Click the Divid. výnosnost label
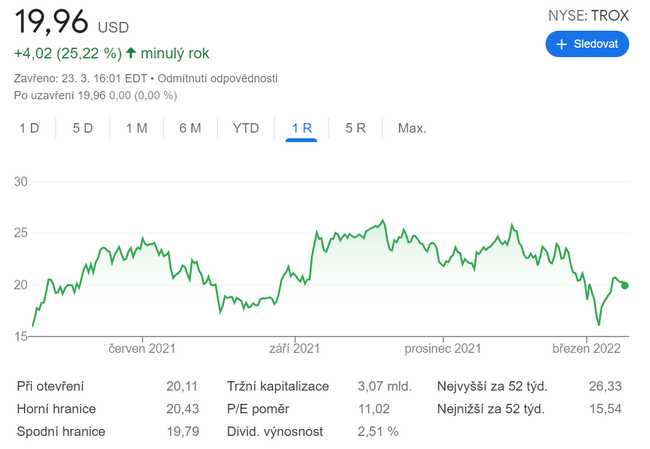This screenshot has width=650, height=449. point(276,431)
